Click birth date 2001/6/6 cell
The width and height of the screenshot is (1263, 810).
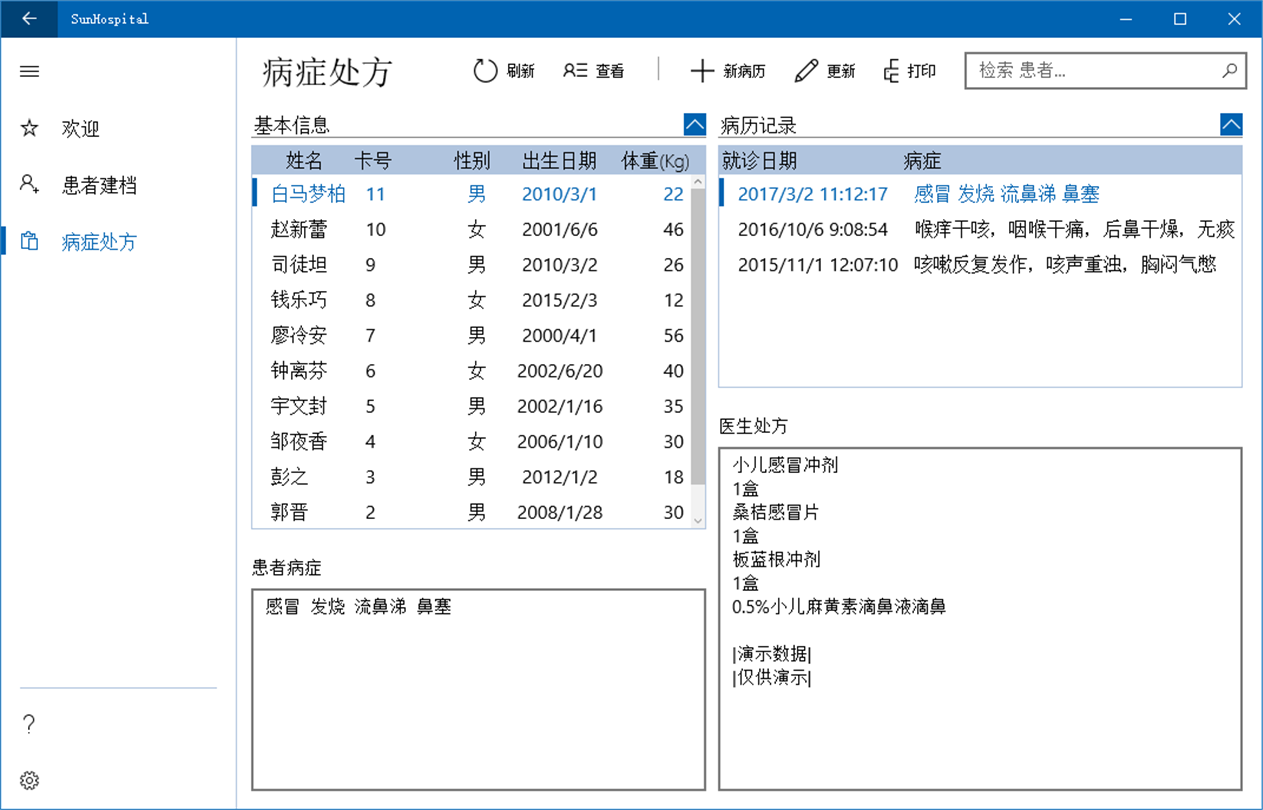(559, 230)
